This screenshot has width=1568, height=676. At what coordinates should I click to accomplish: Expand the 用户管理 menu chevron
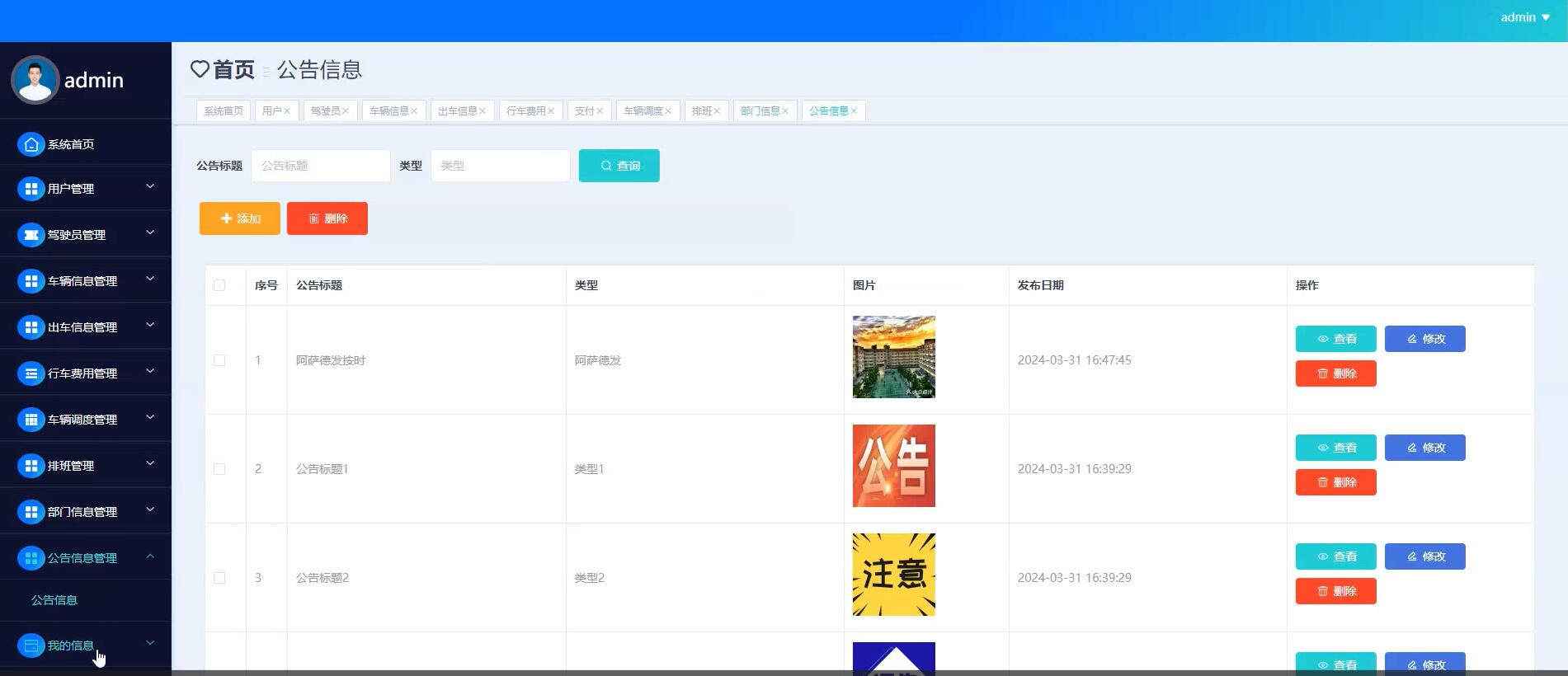click(x=150, y=187)
